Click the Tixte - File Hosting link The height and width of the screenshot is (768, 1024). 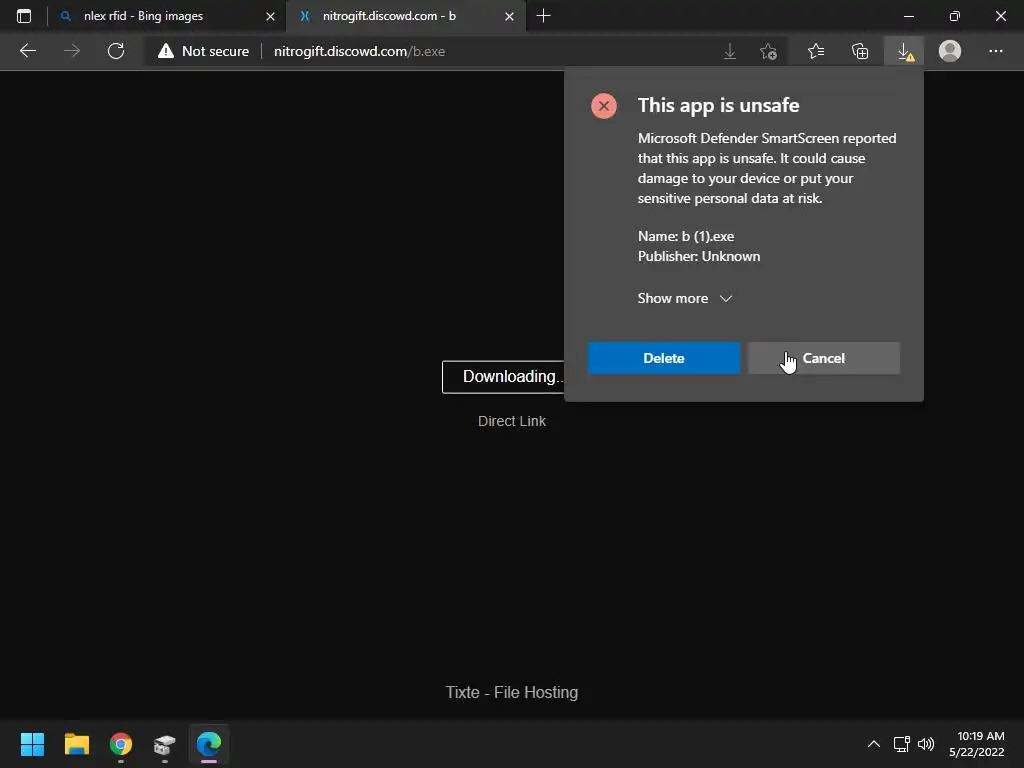click(512, 692)
